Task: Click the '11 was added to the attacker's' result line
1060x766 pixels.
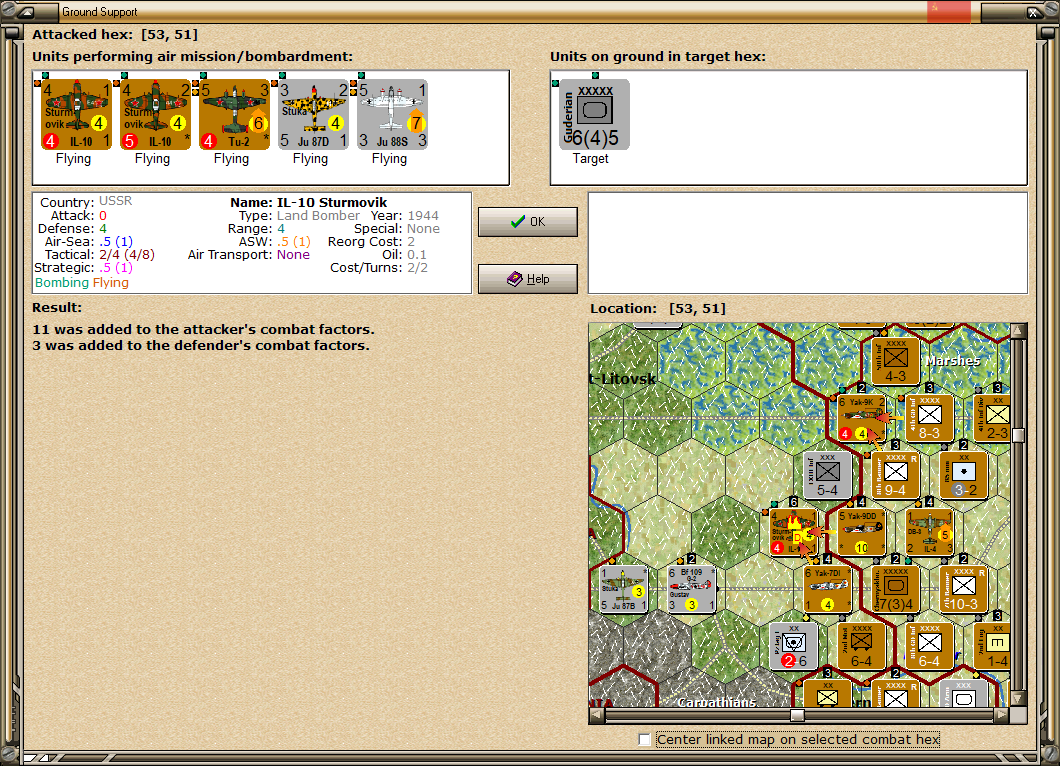Action: [203, 329]
